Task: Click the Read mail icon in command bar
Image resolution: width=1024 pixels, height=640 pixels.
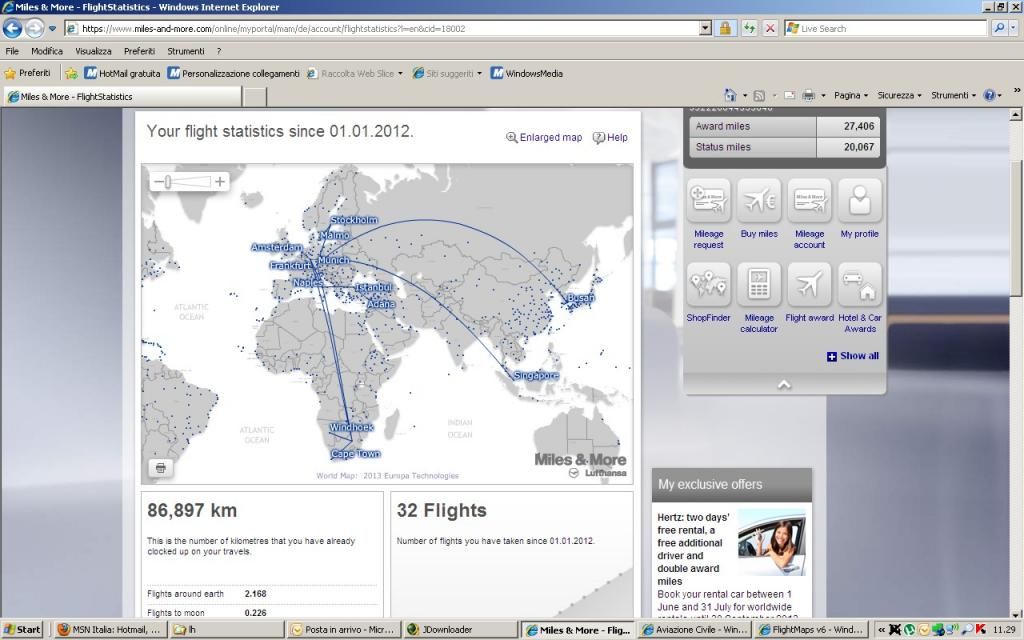Action: point(790,95)
